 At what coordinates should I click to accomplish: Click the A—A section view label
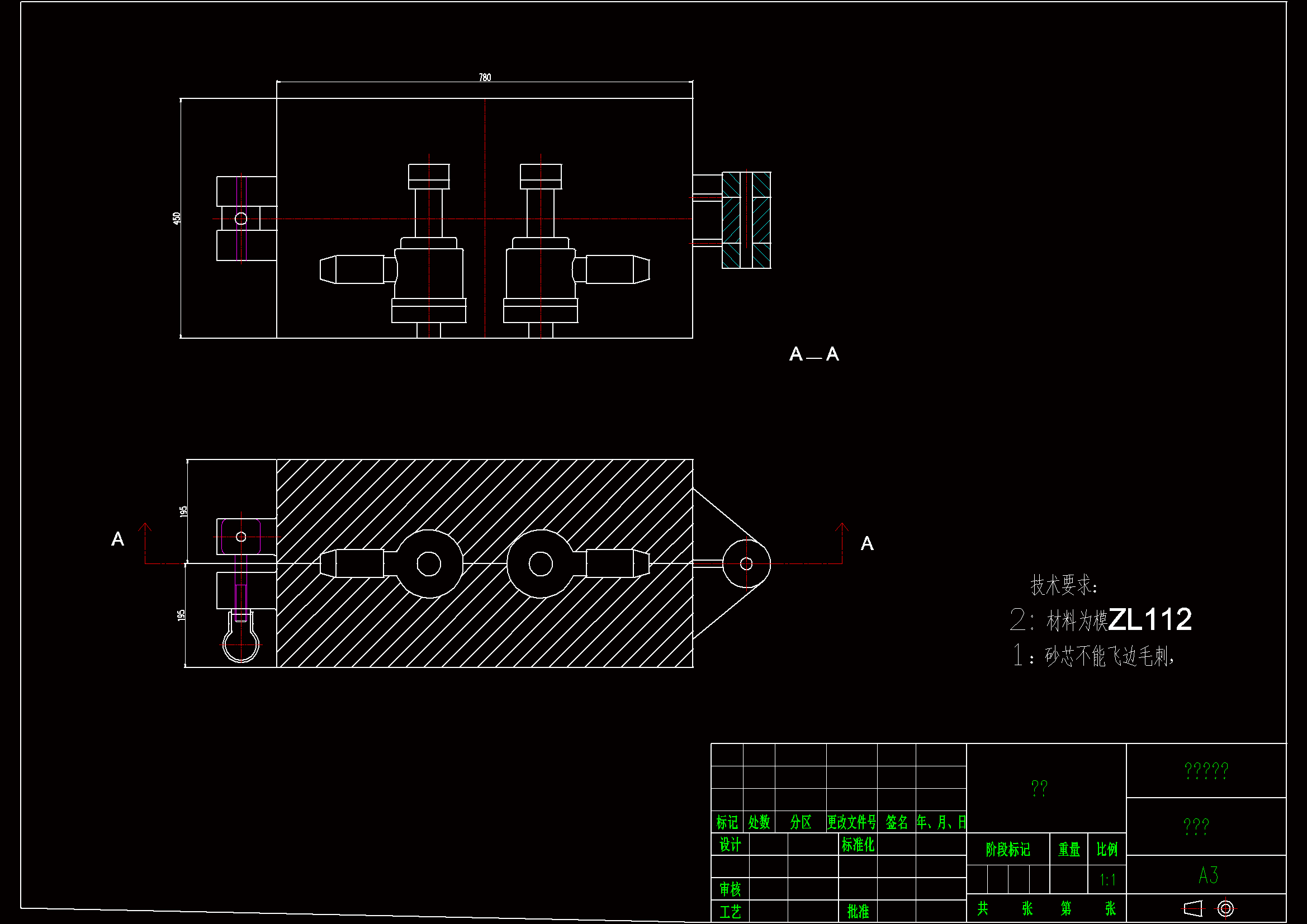point(813,354)
